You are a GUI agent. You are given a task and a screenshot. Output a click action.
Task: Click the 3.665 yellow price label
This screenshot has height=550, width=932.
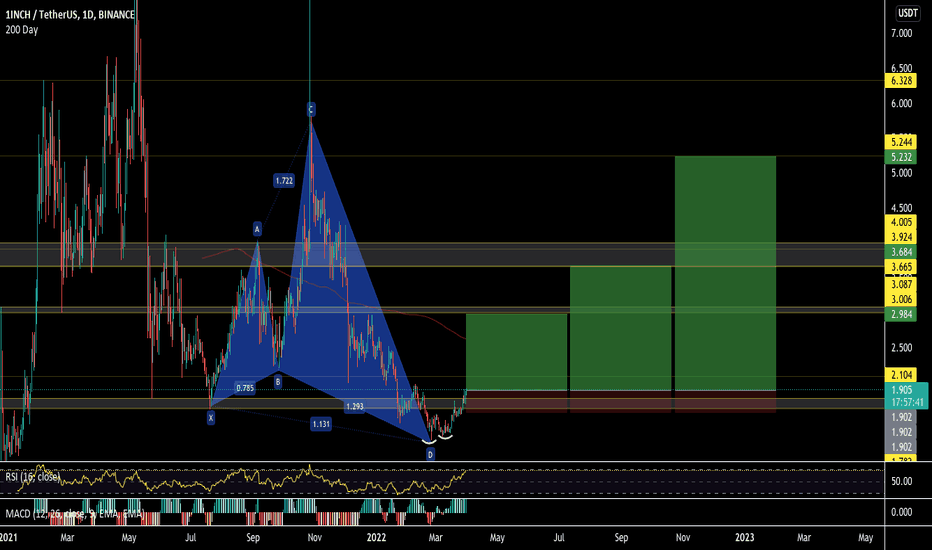point(901,267)
